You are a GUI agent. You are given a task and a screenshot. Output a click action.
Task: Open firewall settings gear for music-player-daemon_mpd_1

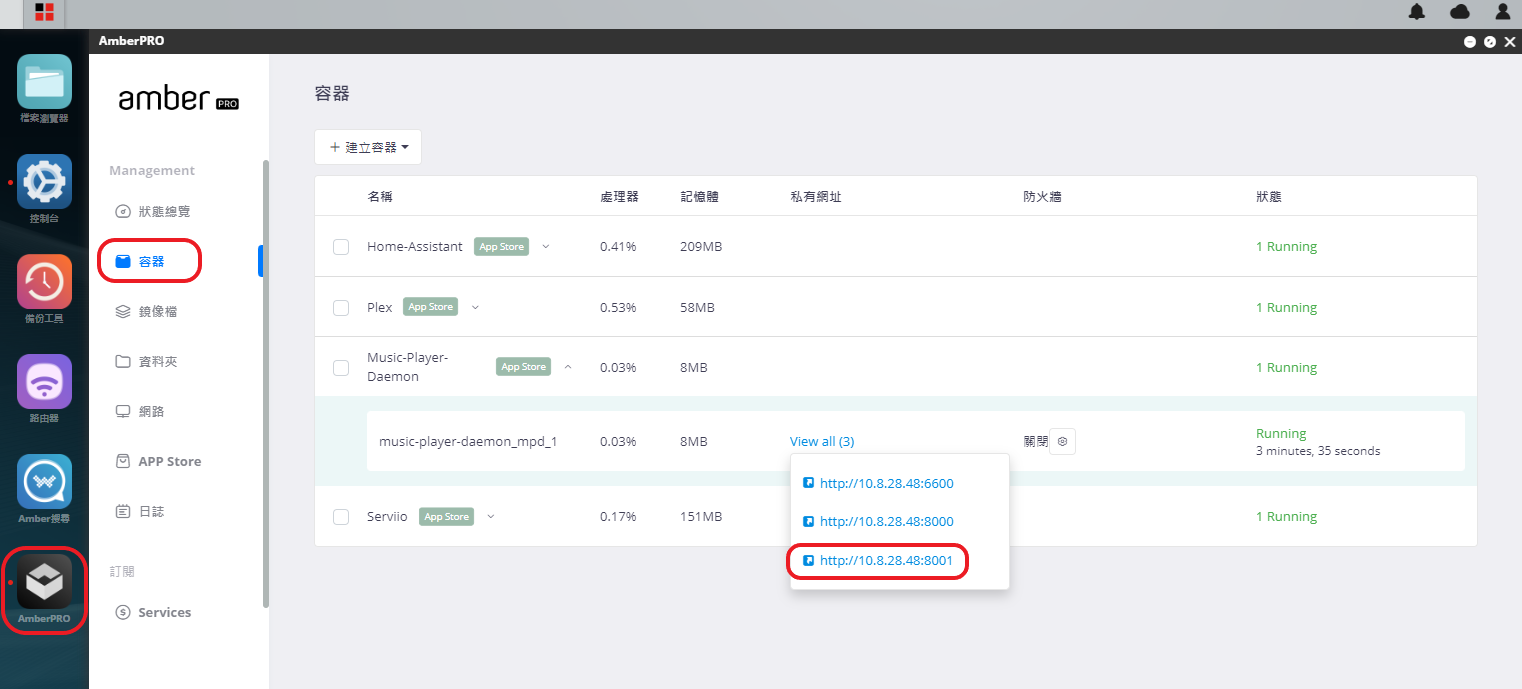point(1062,441)
